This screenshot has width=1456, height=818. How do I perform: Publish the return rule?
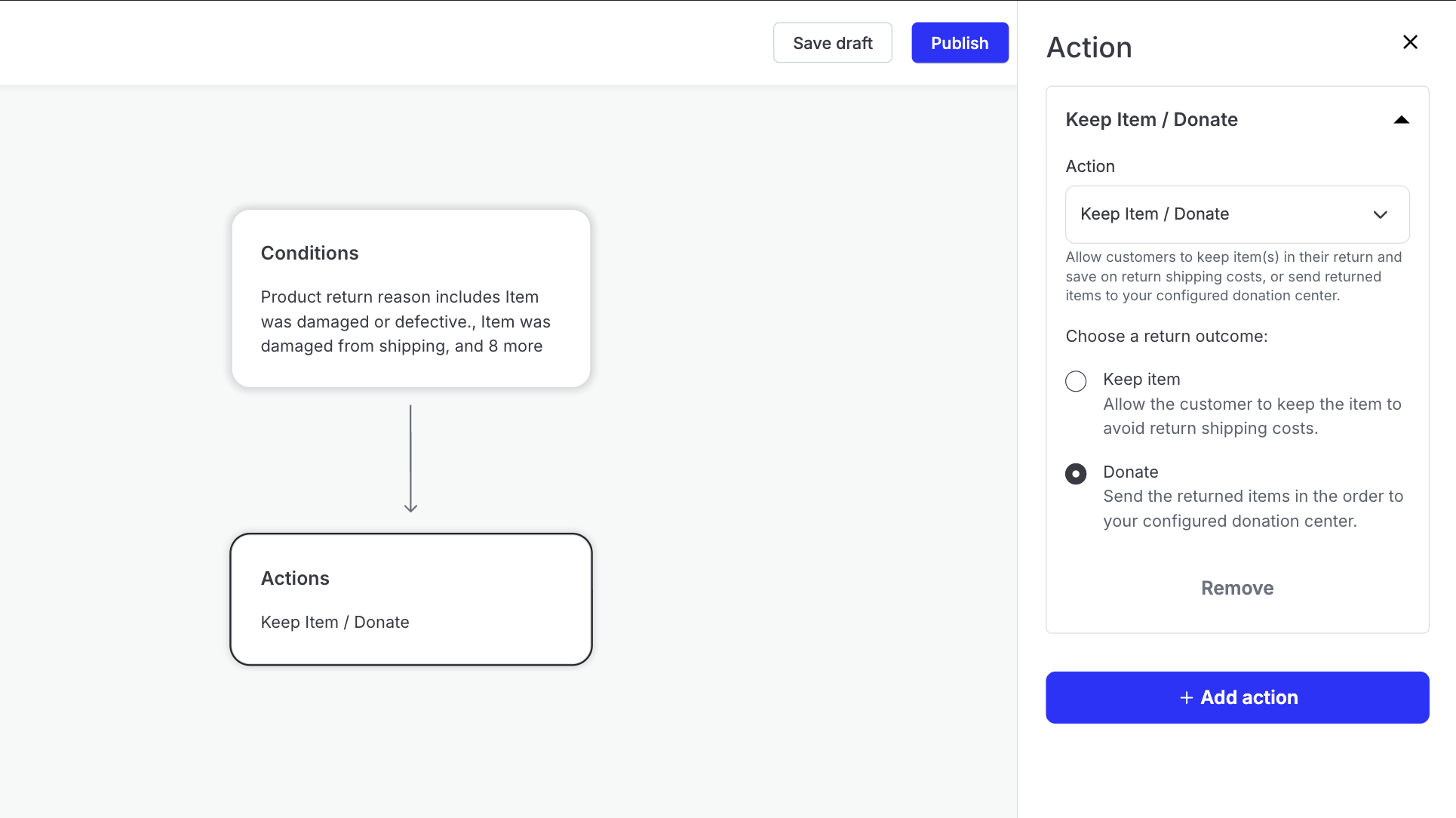point(959,43)
